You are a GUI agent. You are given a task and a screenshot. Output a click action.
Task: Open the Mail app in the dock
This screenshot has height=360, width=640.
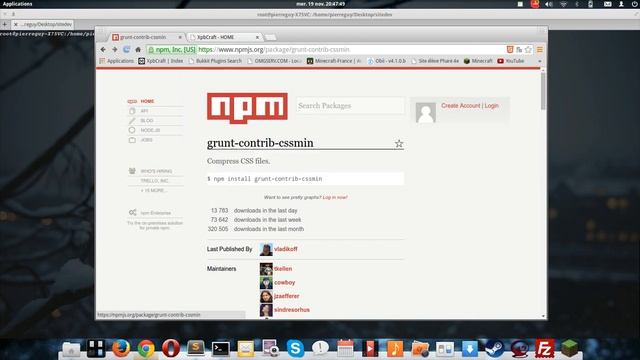coord(246,349)
